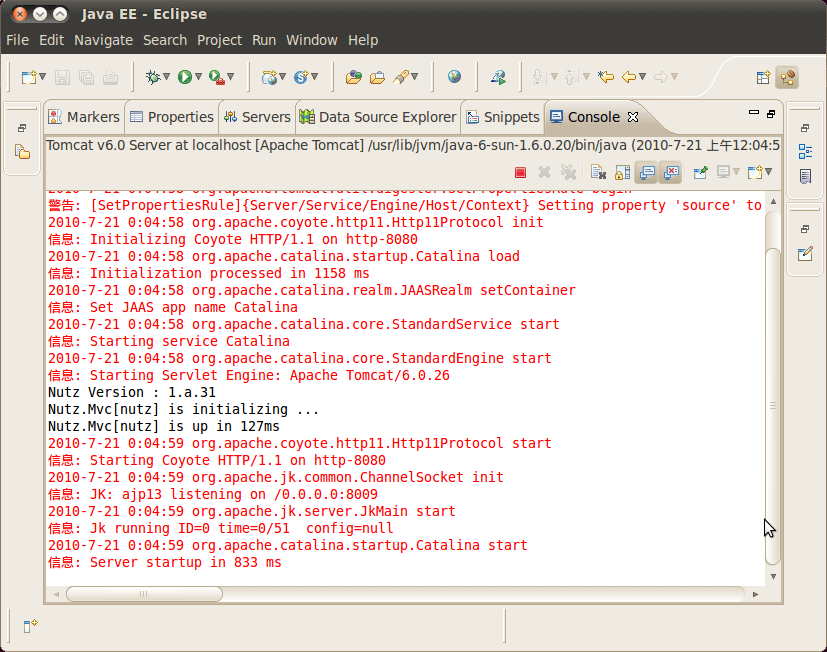Expand the Run configurations dropdown arrow

(199, 77)
